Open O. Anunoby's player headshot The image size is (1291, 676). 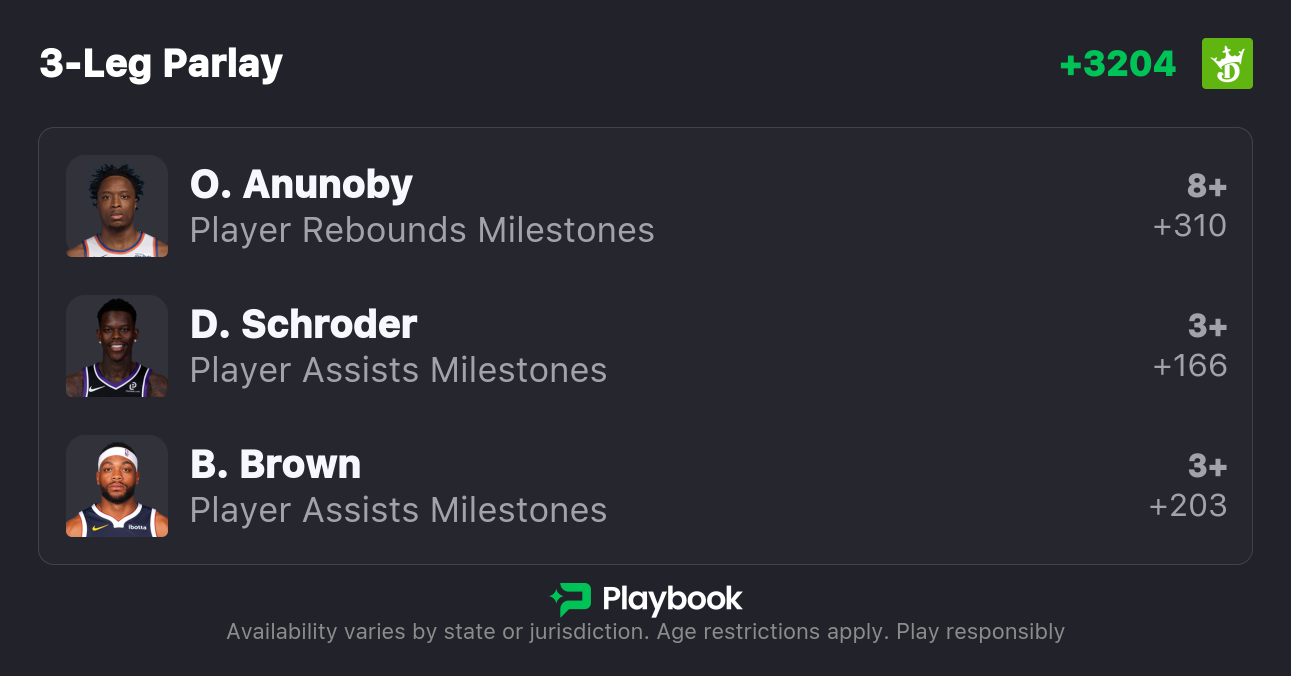pyautogui.click(x=117, y=206)
